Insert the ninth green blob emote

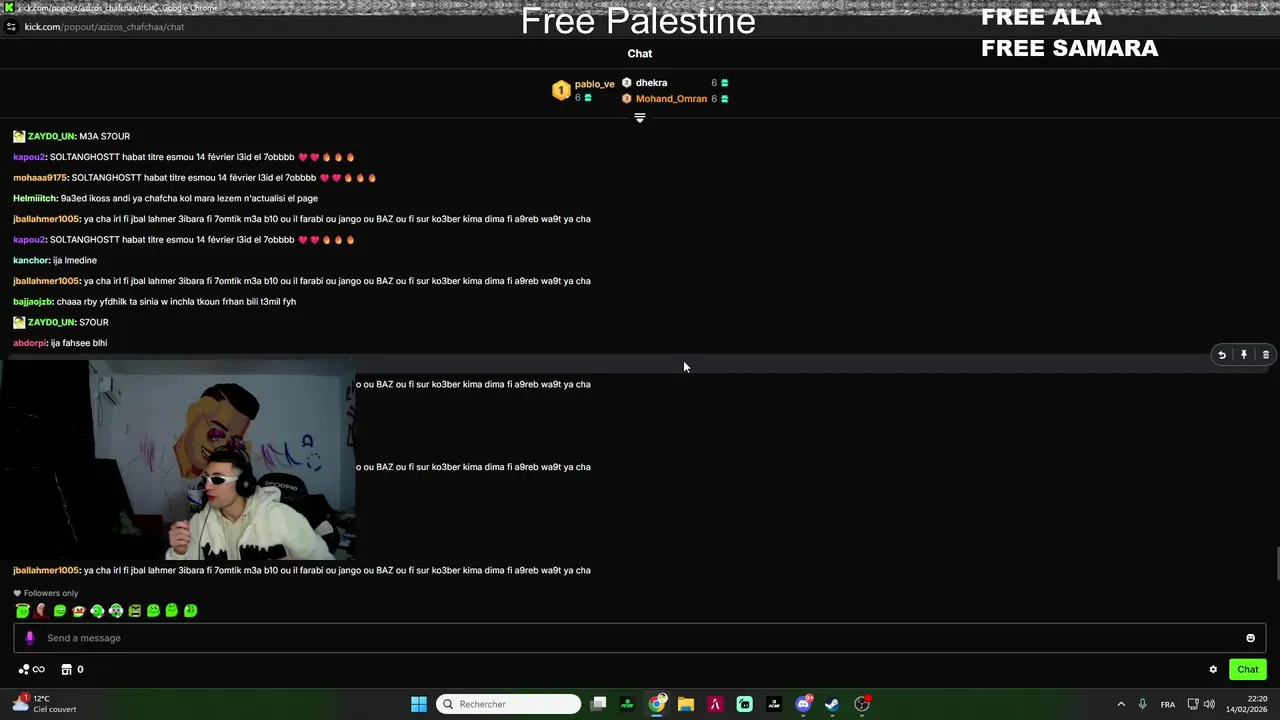172,610
